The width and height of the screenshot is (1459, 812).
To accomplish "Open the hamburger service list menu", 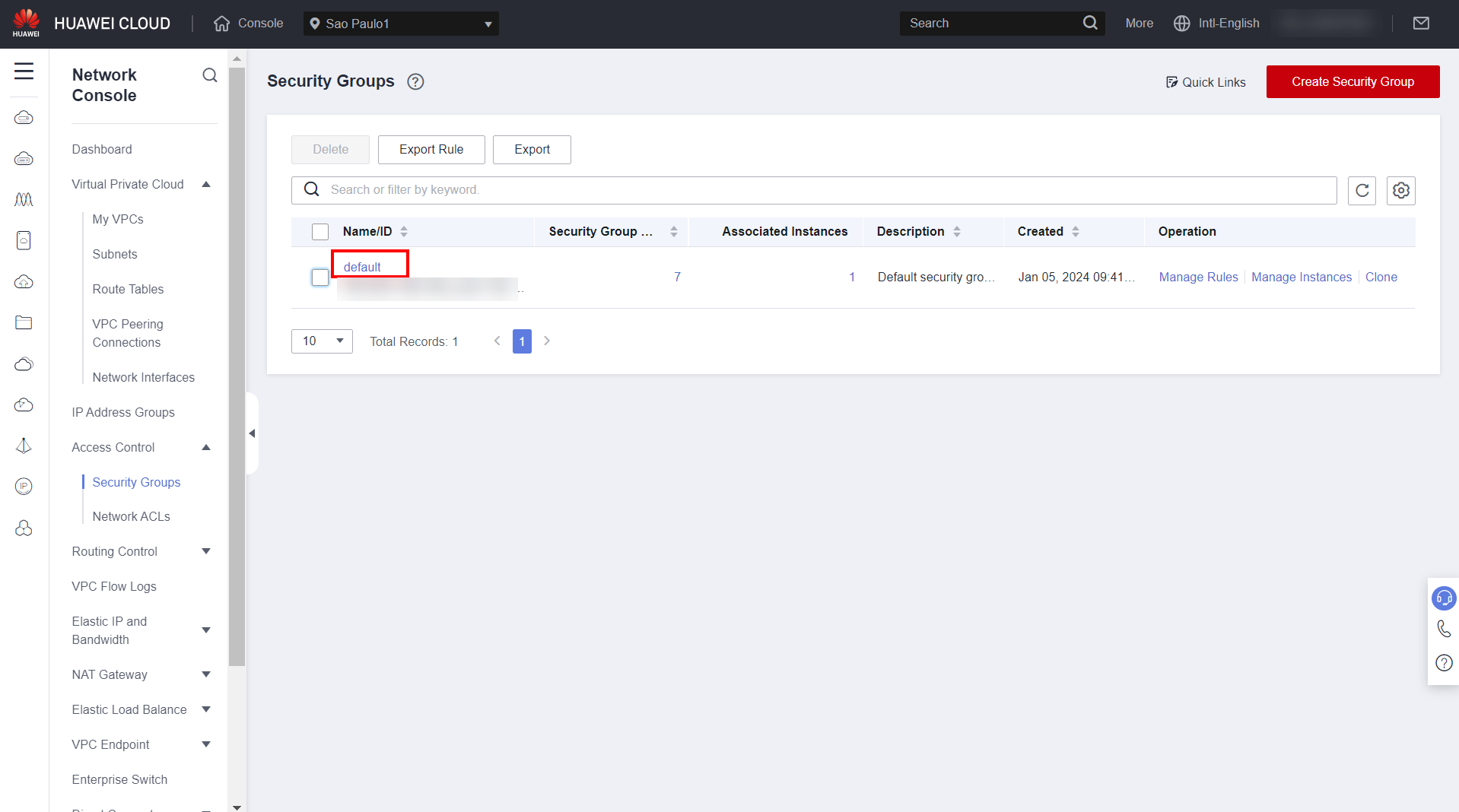I will pos(24,71).
